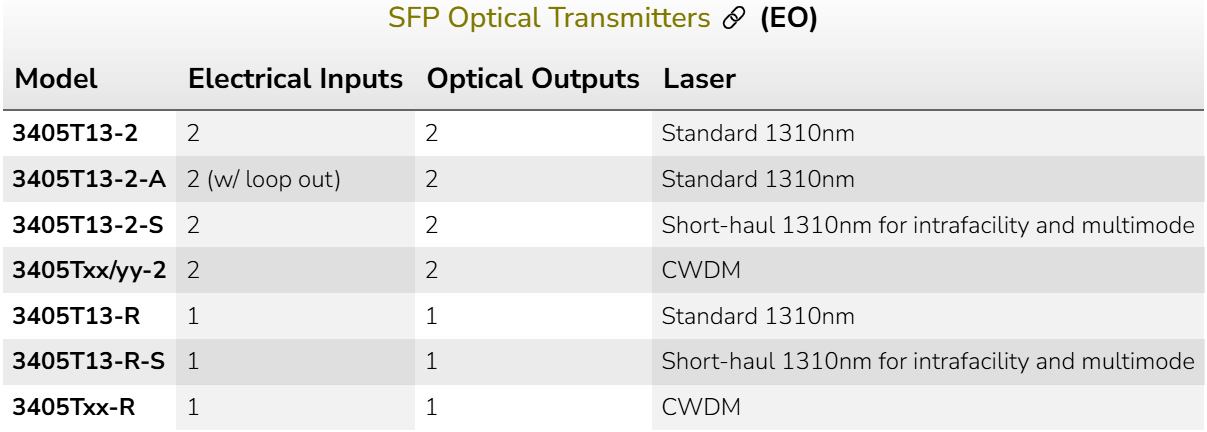Screen dimensions: 1207x432
Task: Select model 3405T13-2 in the table
Action: (x=75, y=134)
